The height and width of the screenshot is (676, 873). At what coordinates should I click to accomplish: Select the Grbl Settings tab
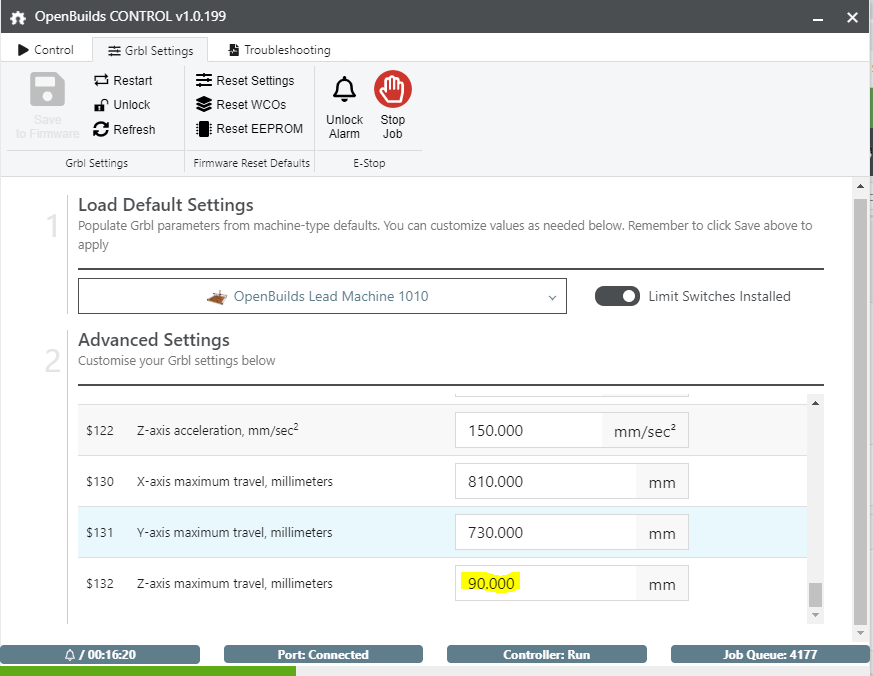[x=150, y=50]
